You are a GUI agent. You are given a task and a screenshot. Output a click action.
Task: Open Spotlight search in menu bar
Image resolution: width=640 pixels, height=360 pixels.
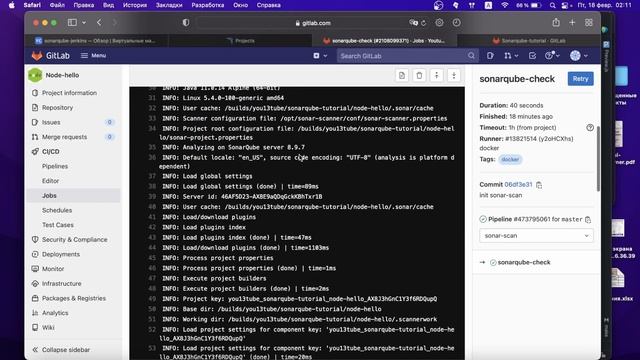pos(552,5)
